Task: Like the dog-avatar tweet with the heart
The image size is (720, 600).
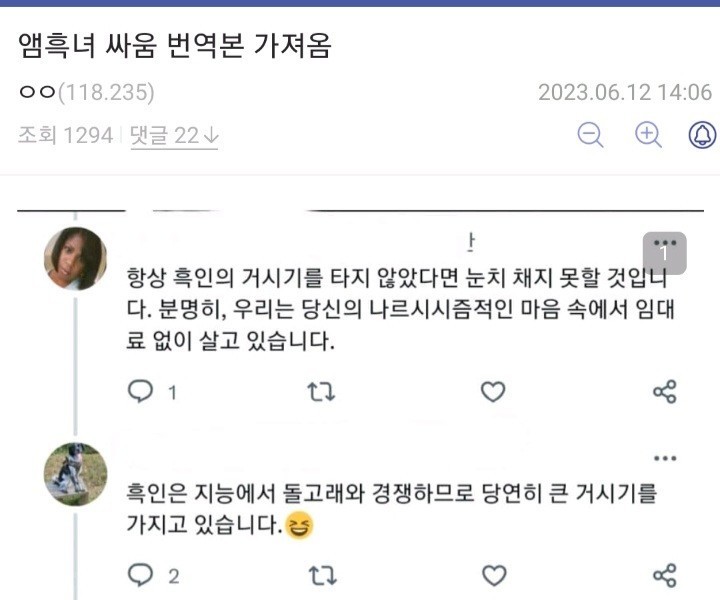Action: pos(493,575)
